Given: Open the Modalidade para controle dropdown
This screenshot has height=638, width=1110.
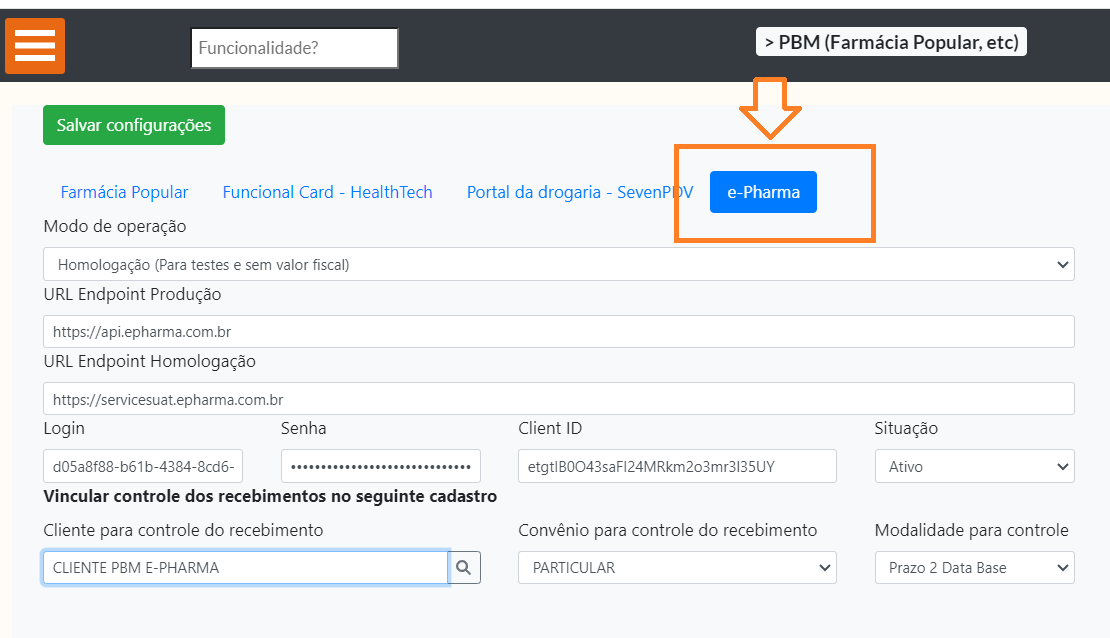Looking at the screenshot, I should (974, 567).
